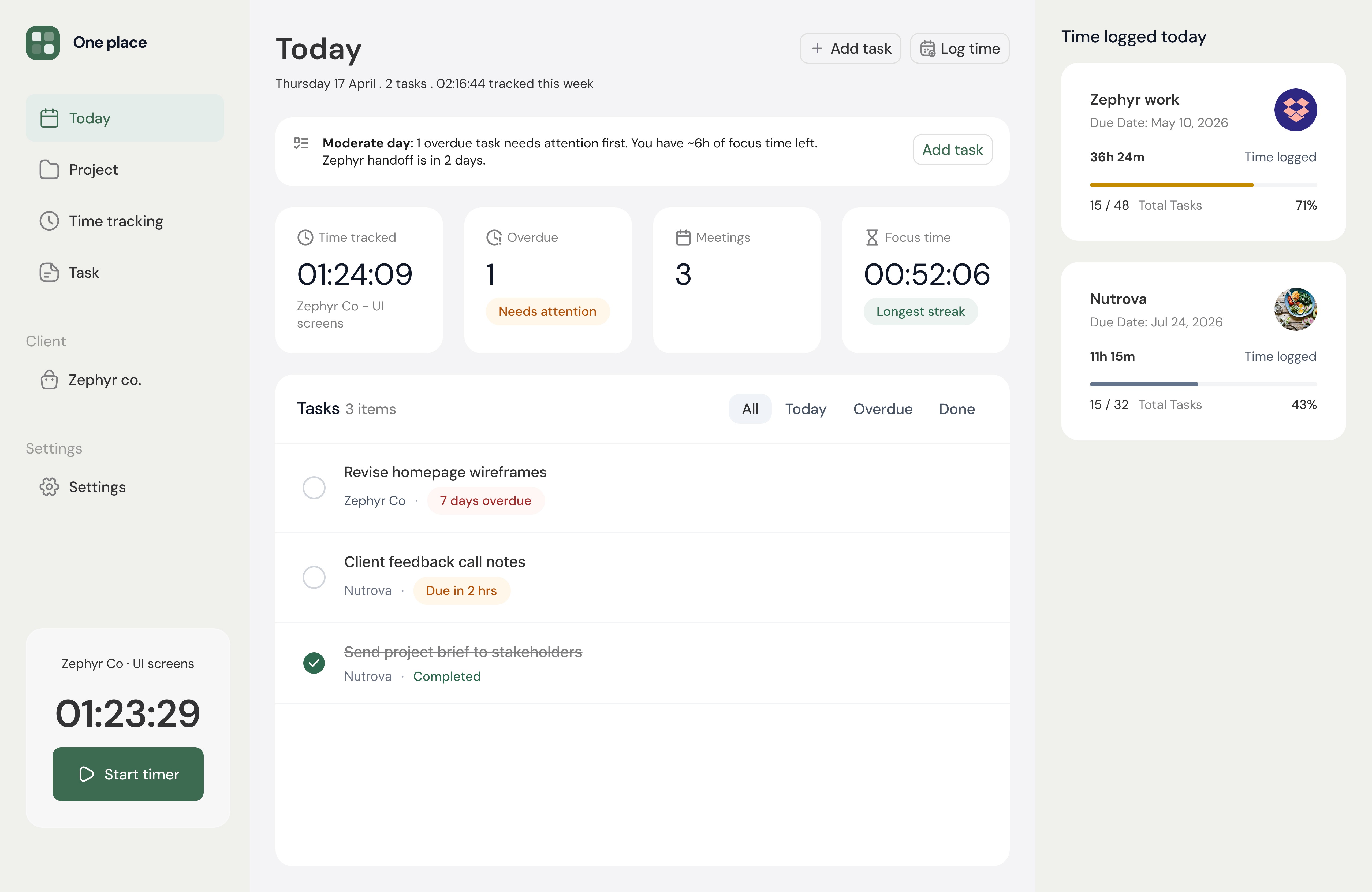This screenshot has height=892, width=1372.
Task: Click the Zephyr work card title
Action: (1134, 99)
